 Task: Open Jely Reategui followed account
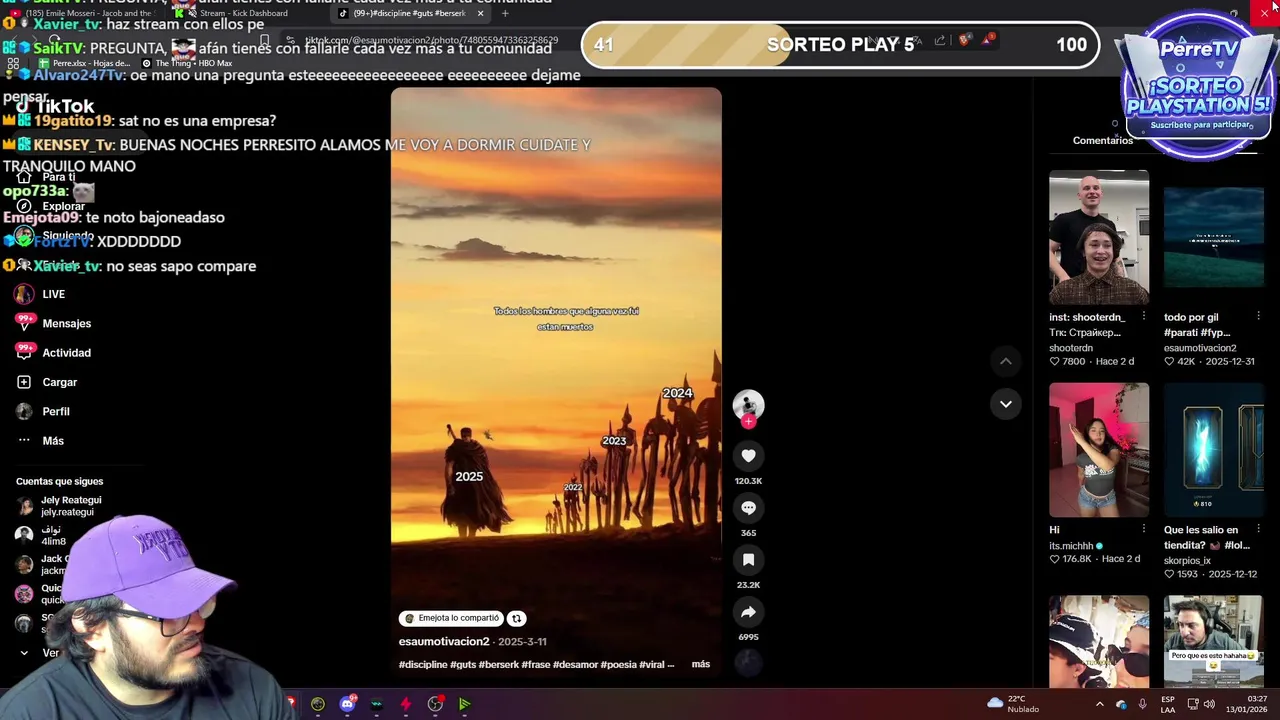point(60,506)
